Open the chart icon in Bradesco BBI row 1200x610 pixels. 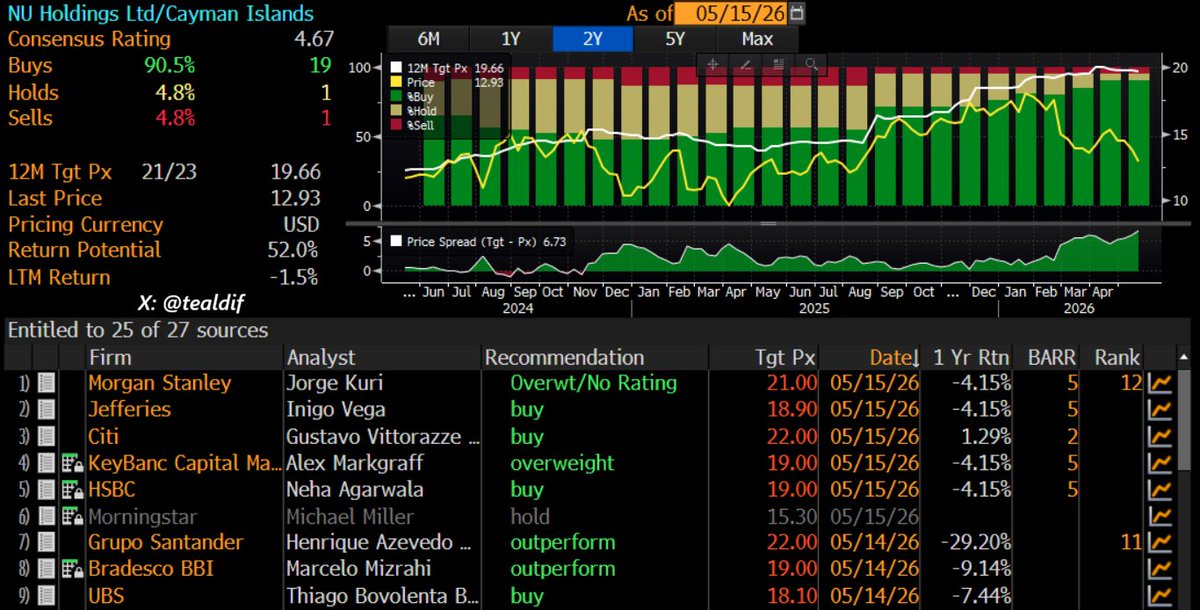click(1160, 569)
